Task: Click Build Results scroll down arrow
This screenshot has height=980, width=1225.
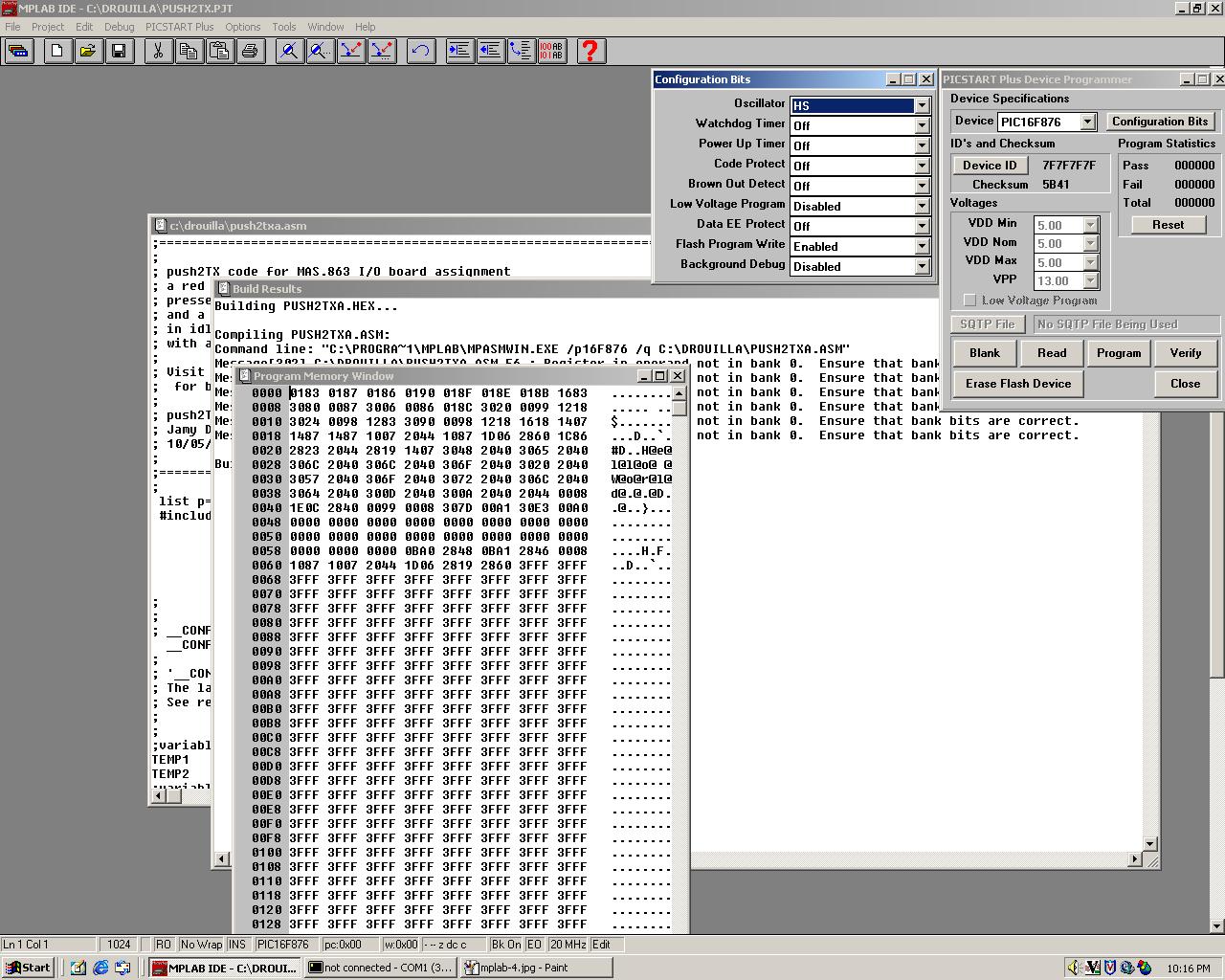Action: click(1151, 845)
